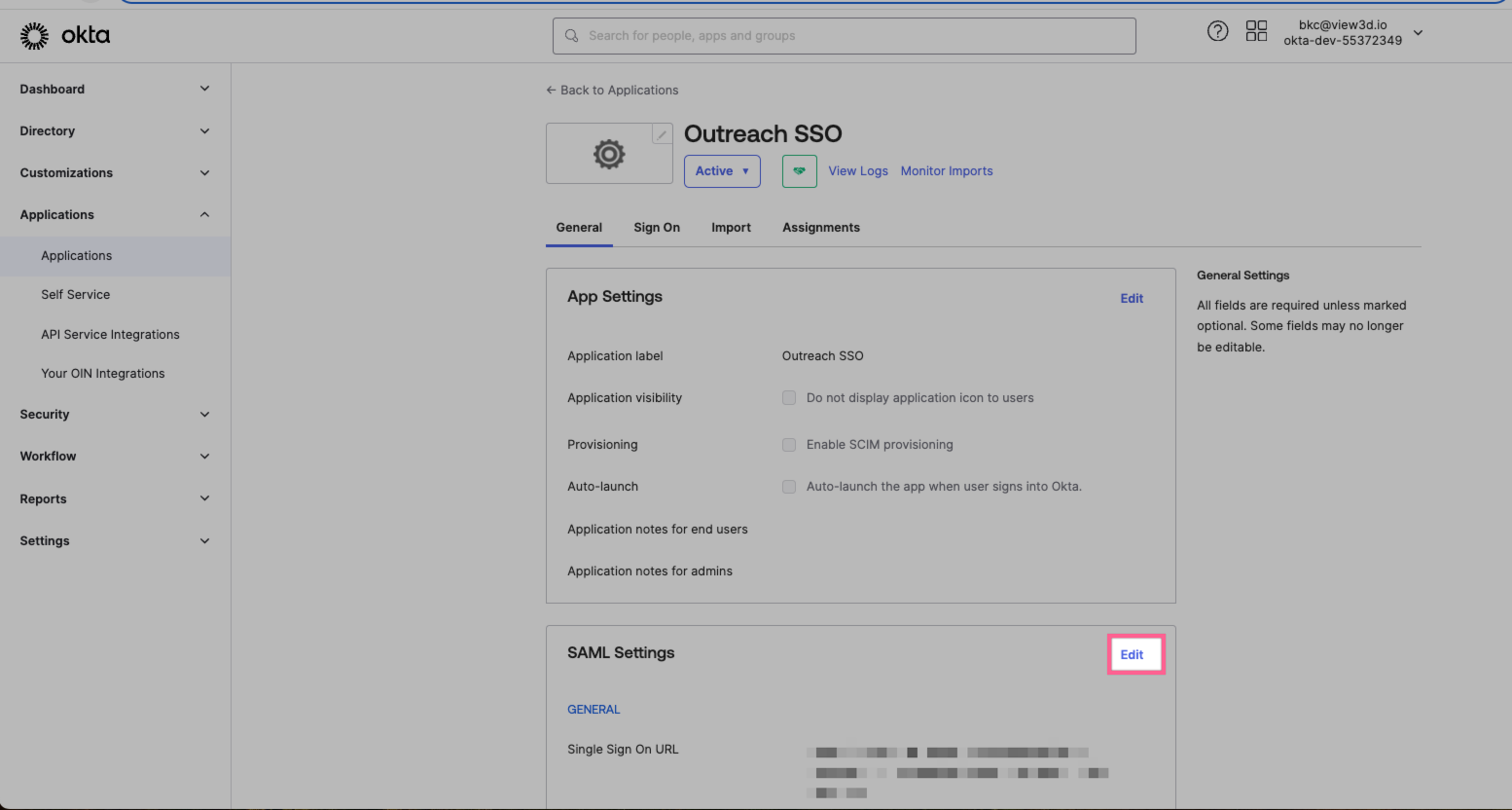Viewport: 1512px width, 810px height.
Task: Enable SCIM provisioning checkbox
Action: coord(789,445)
